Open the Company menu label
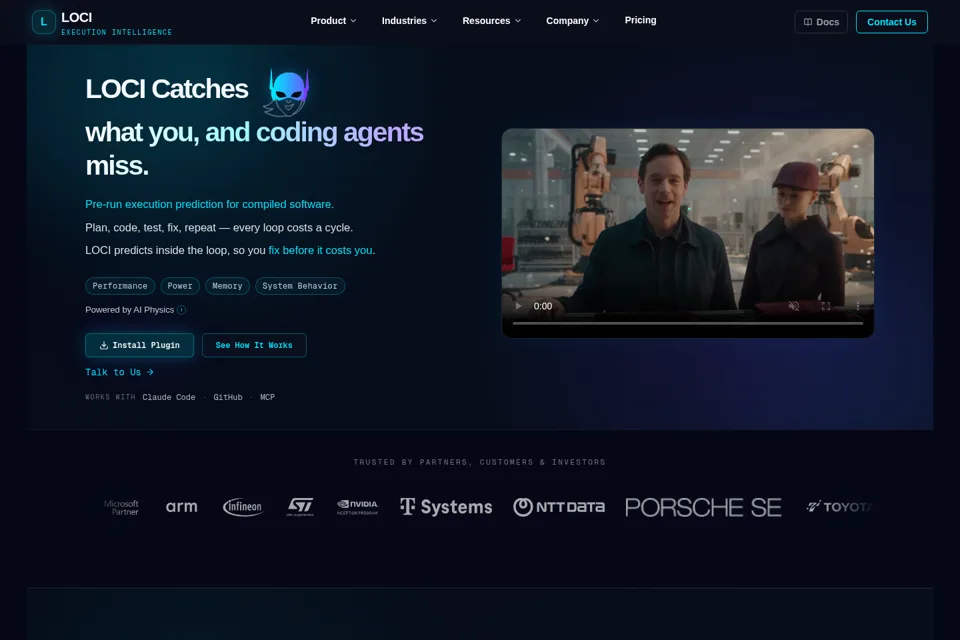This screenshot has height=640, width=960. click(567, 21)
